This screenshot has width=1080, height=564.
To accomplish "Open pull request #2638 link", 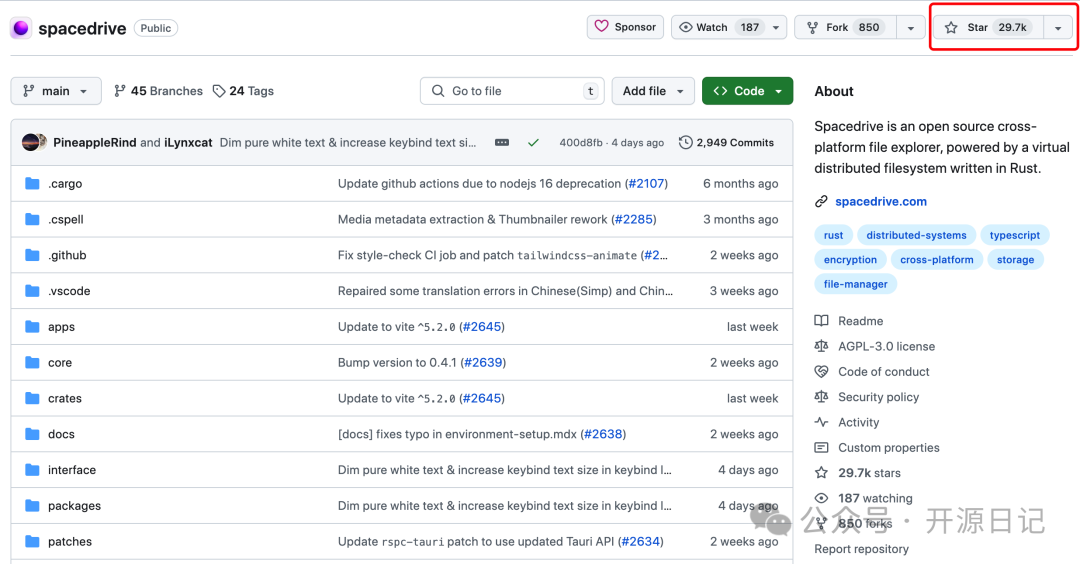I will coord(603,434).
